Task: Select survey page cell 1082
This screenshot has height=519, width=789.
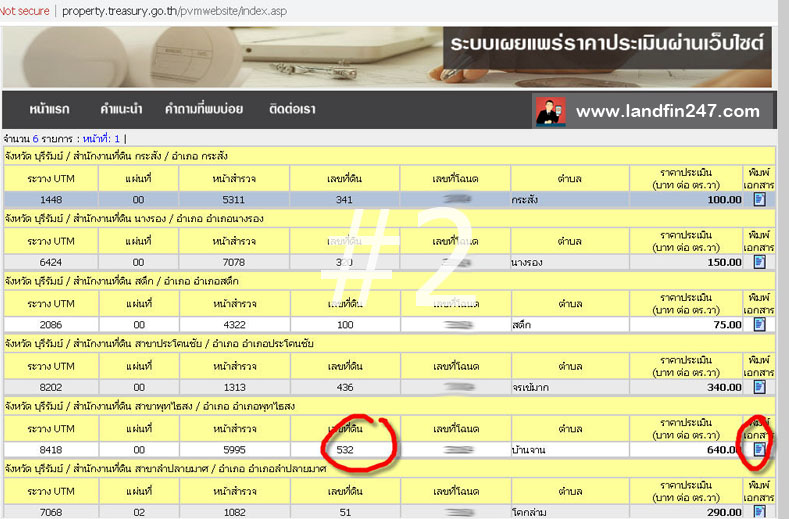Action: (x=234, y=511)
